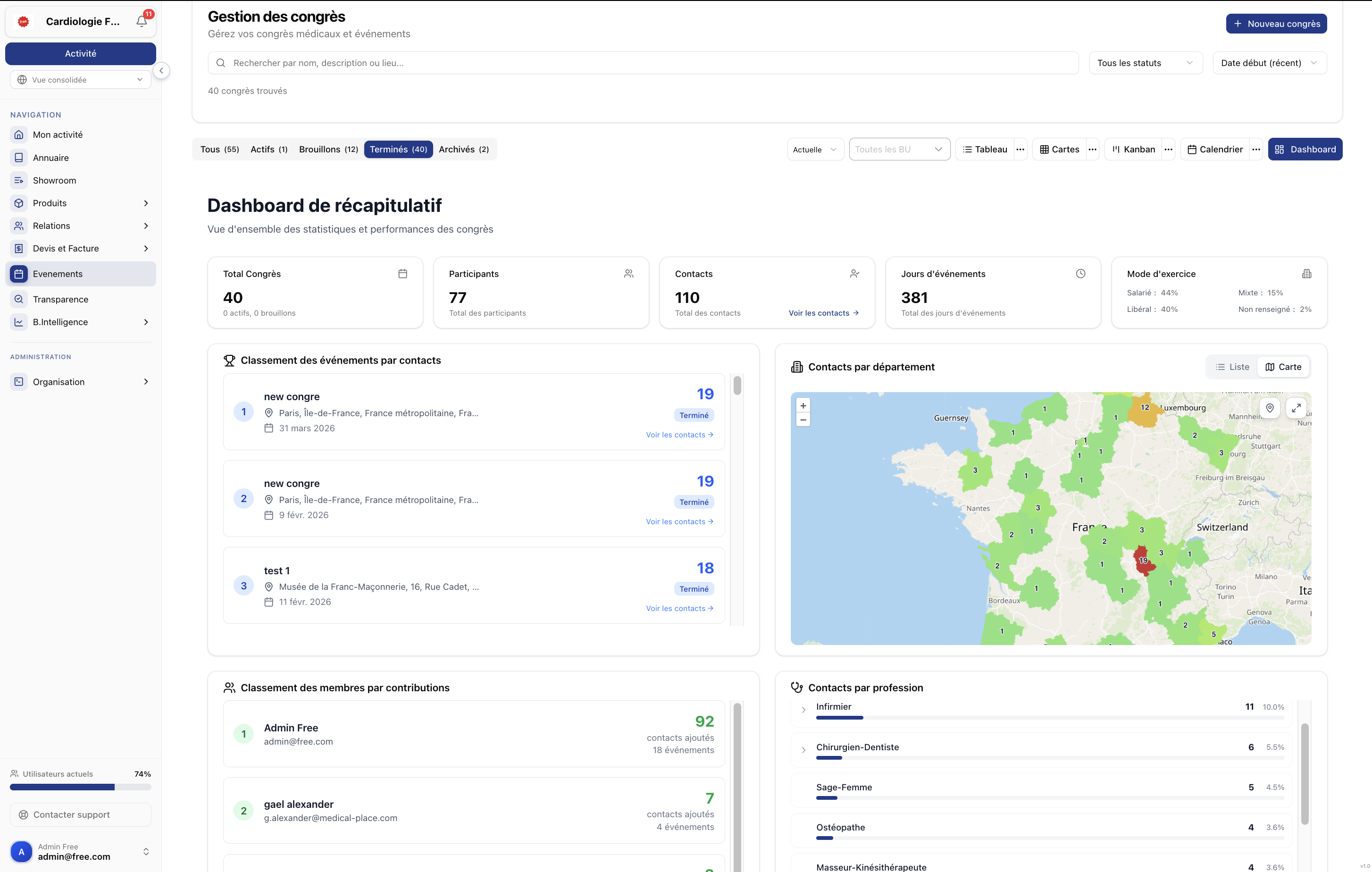
Task: Select the Archivés tab
Action: (x=464, y=149)
